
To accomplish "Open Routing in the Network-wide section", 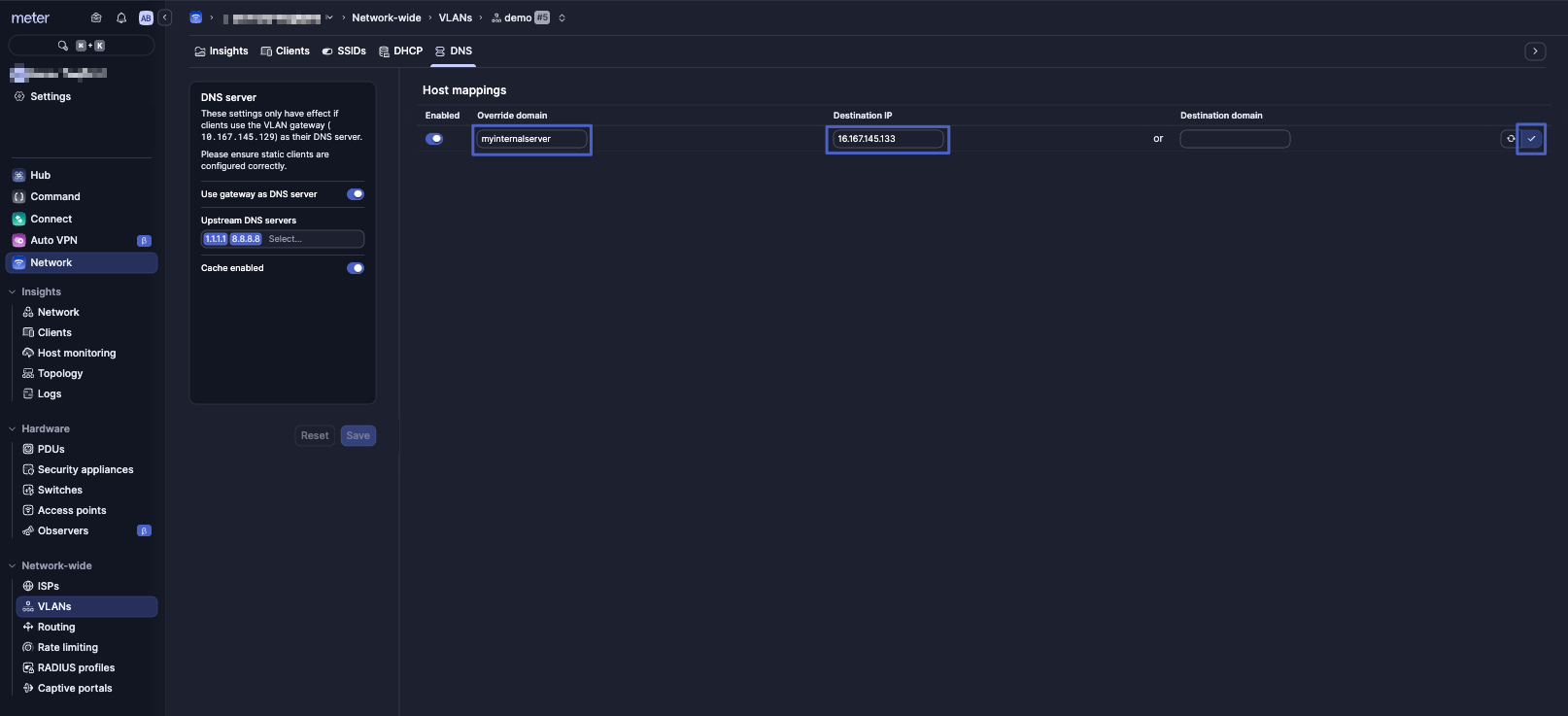I will 55,628.
